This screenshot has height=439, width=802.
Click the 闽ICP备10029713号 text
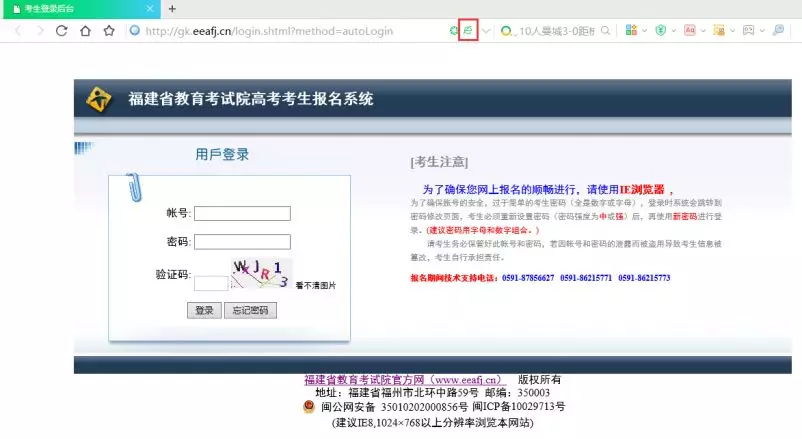(519, 407)
